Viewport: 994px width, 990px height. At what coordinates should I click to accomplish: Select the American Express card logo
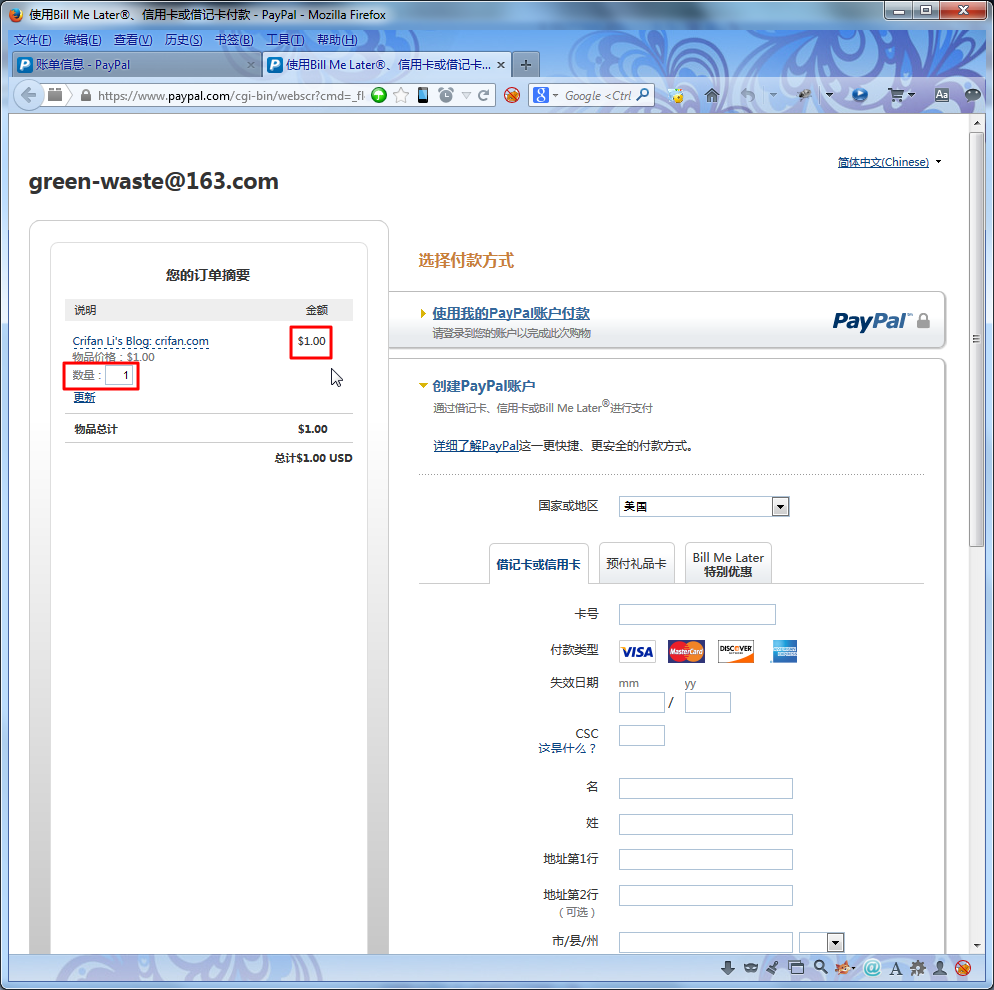[785, 652]
